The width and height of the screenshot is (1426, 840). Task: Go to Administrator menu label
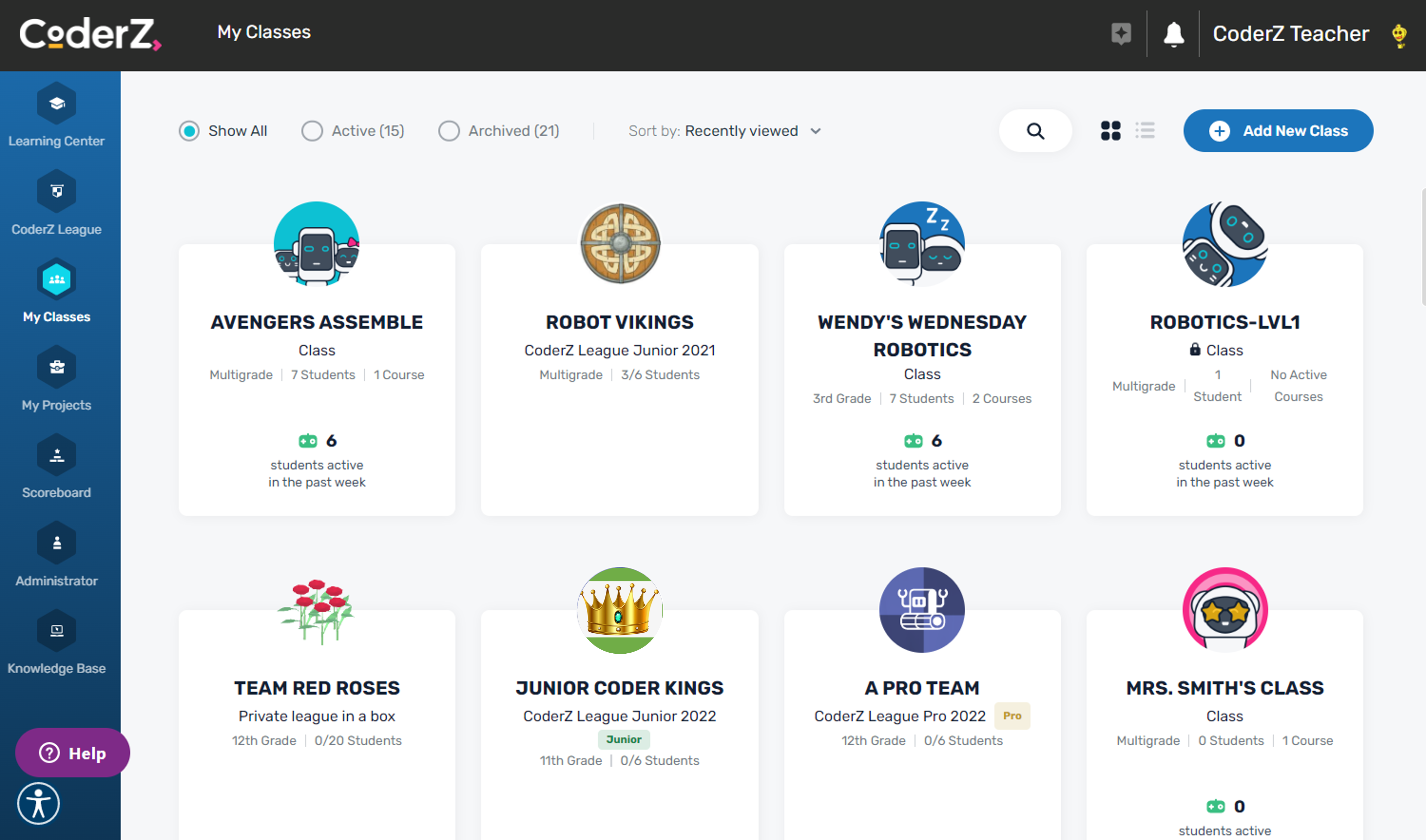(x=57, y=581)
